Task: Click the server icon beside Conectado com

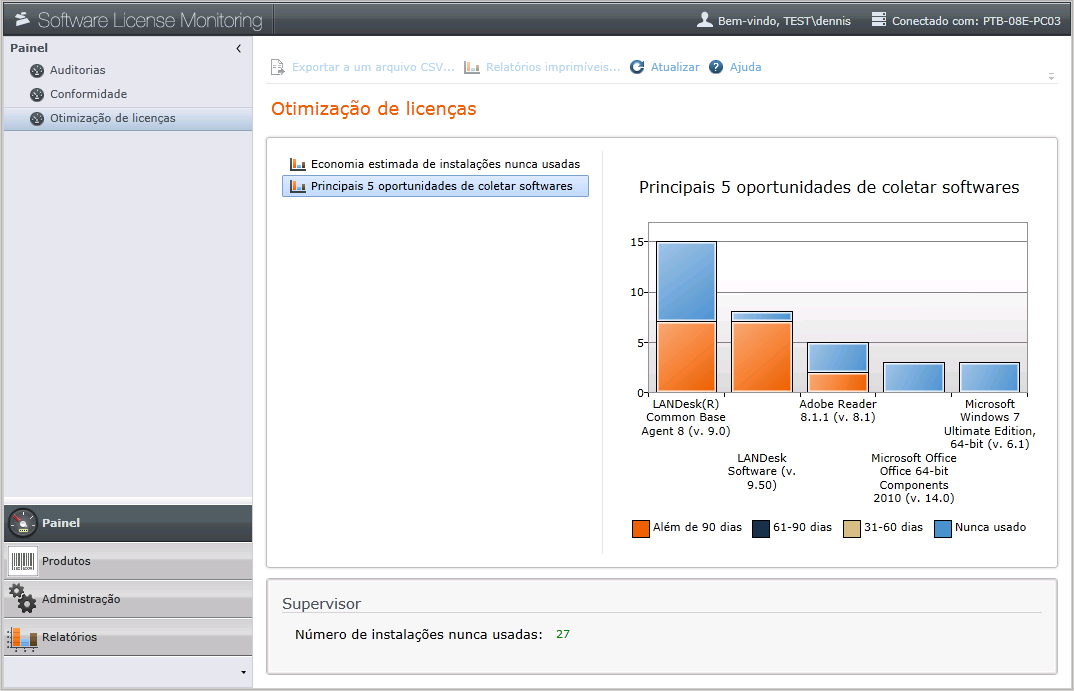Action: click(879, 19)
